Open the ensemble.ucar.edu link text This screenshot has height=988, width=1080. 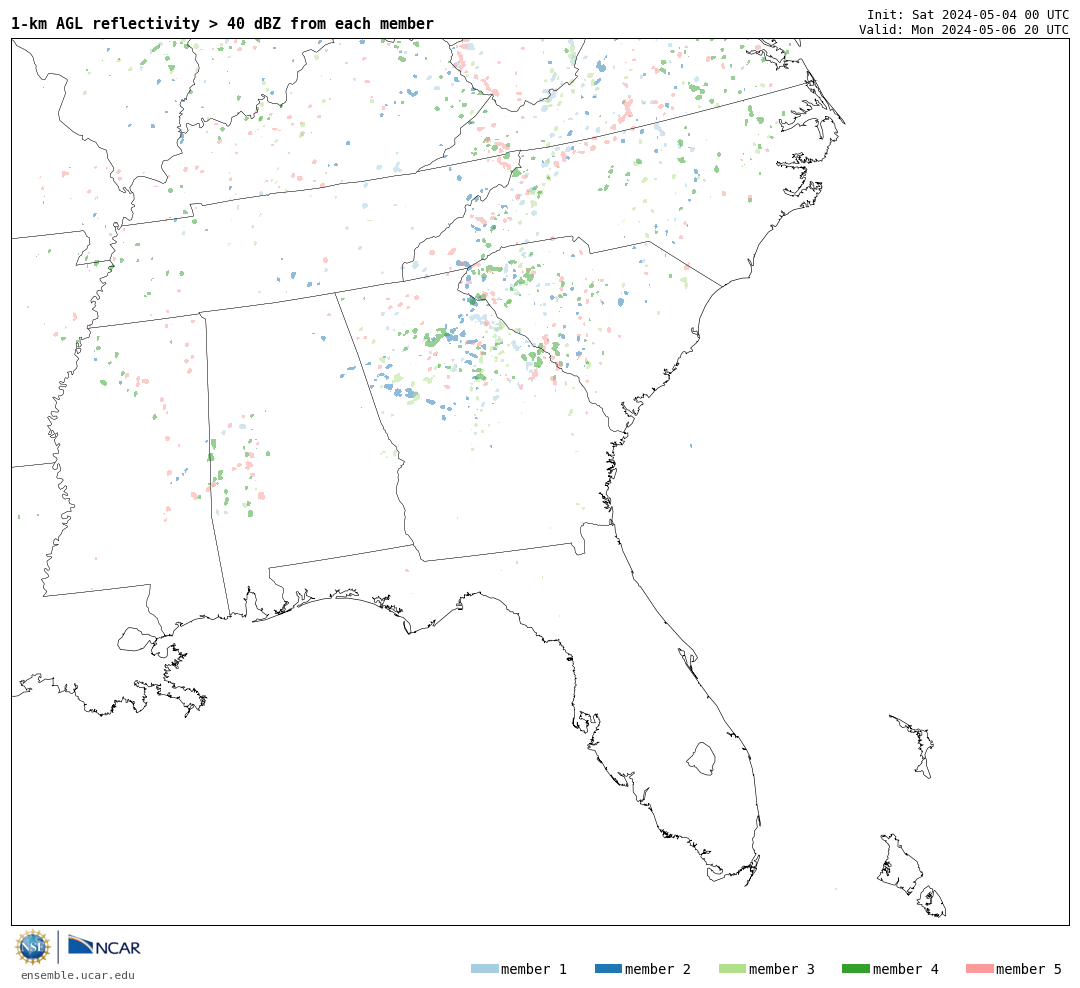pyautogui.click(x=78, y=975)
